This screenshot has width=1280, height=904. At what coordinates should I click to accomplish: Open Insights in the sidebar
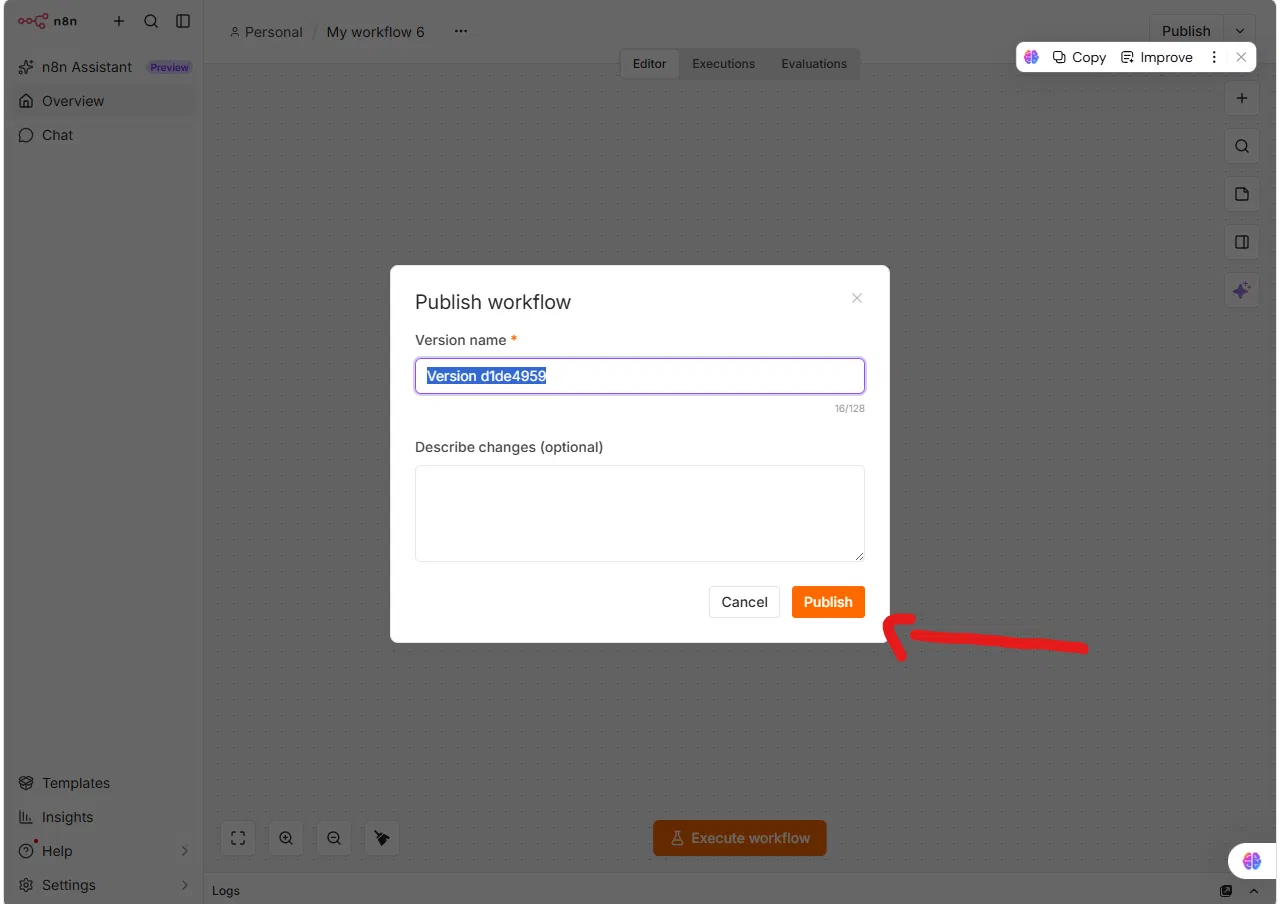[105, 817]
